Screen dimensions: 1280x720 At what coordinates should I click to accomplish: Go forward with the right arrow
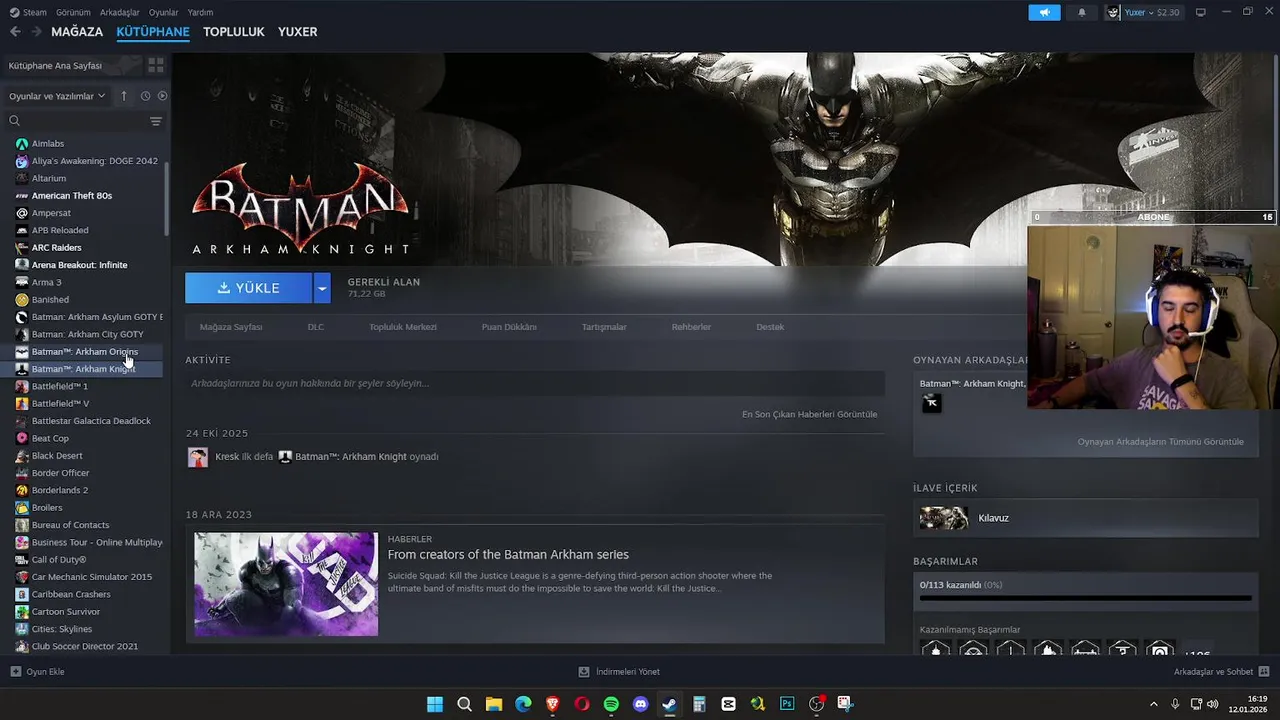(x=37, y=32)
